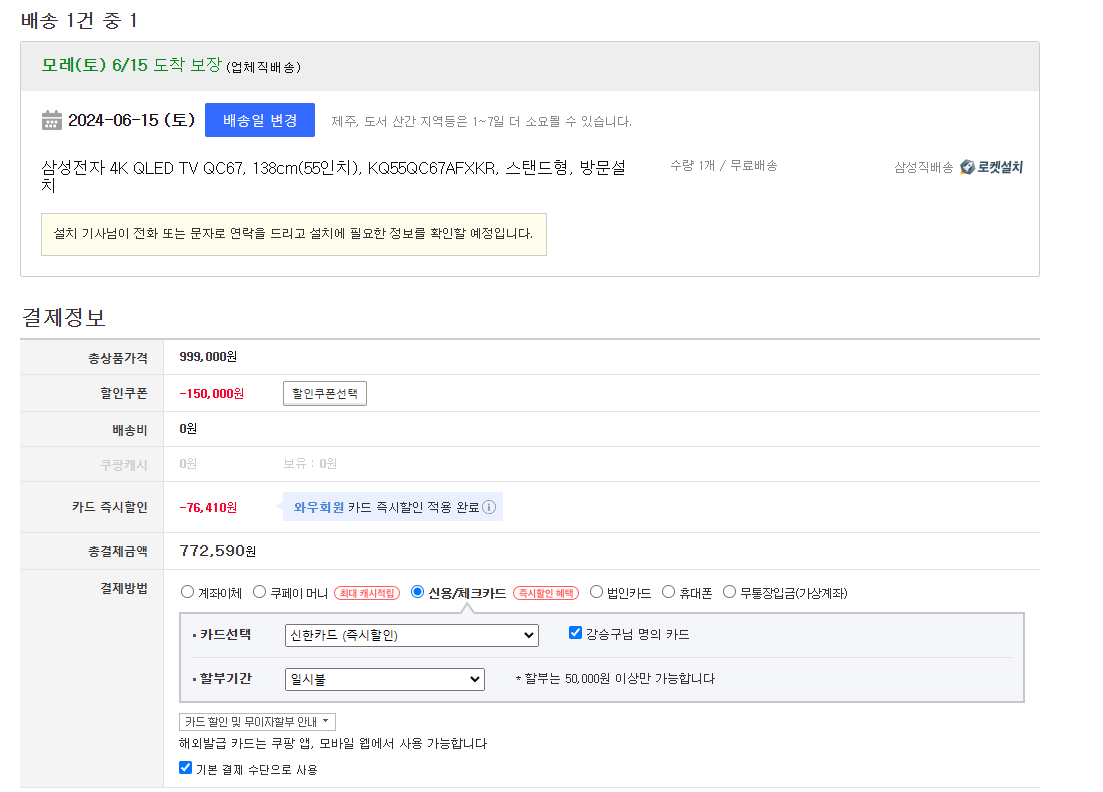Viewport: 1103px width, 792px height.
Task: Click the 삼성직배송 label
Action: tap(924, 167)
